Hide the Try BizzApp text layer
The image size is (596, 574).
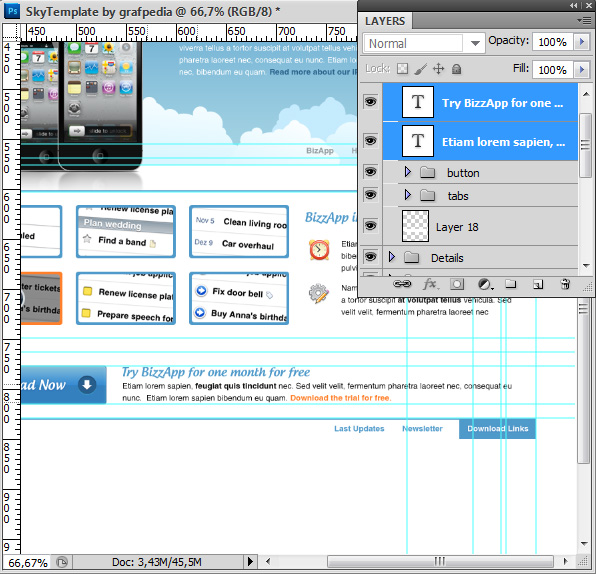371,102
